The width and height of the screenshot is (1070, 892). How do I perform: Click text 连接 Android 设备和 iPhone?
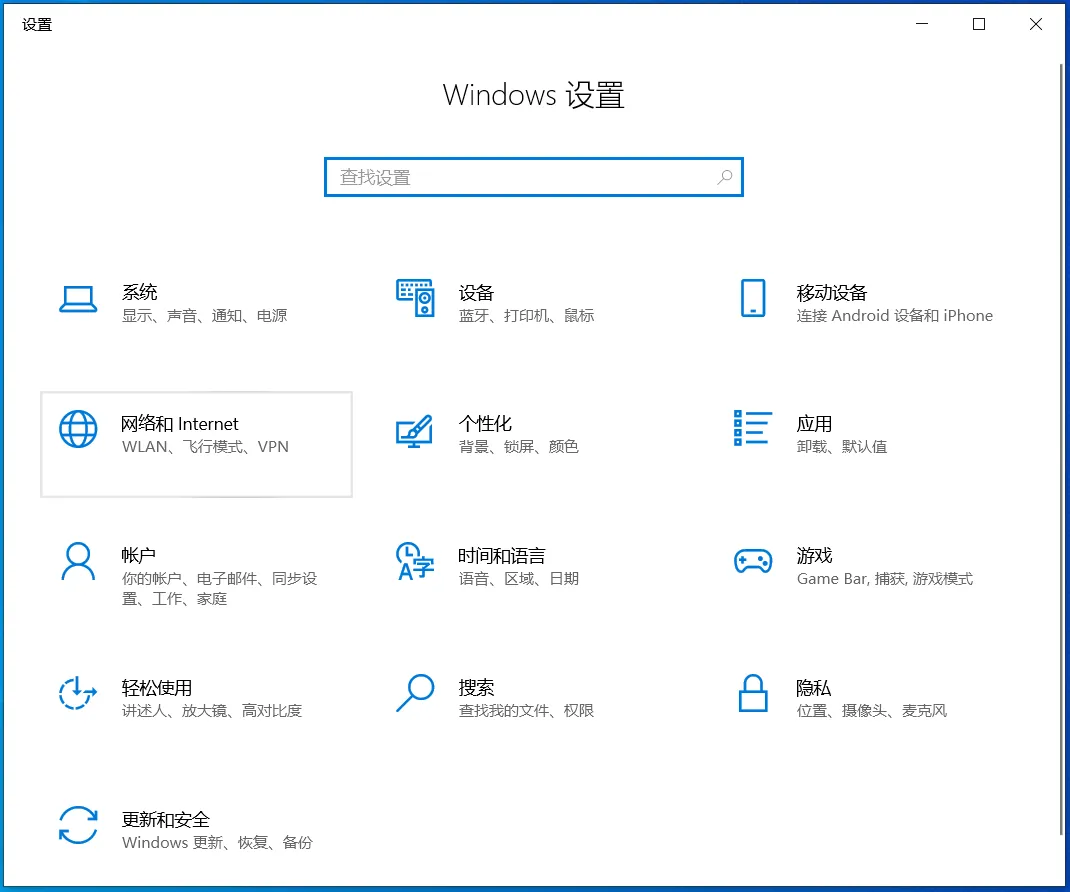[895, 315]
